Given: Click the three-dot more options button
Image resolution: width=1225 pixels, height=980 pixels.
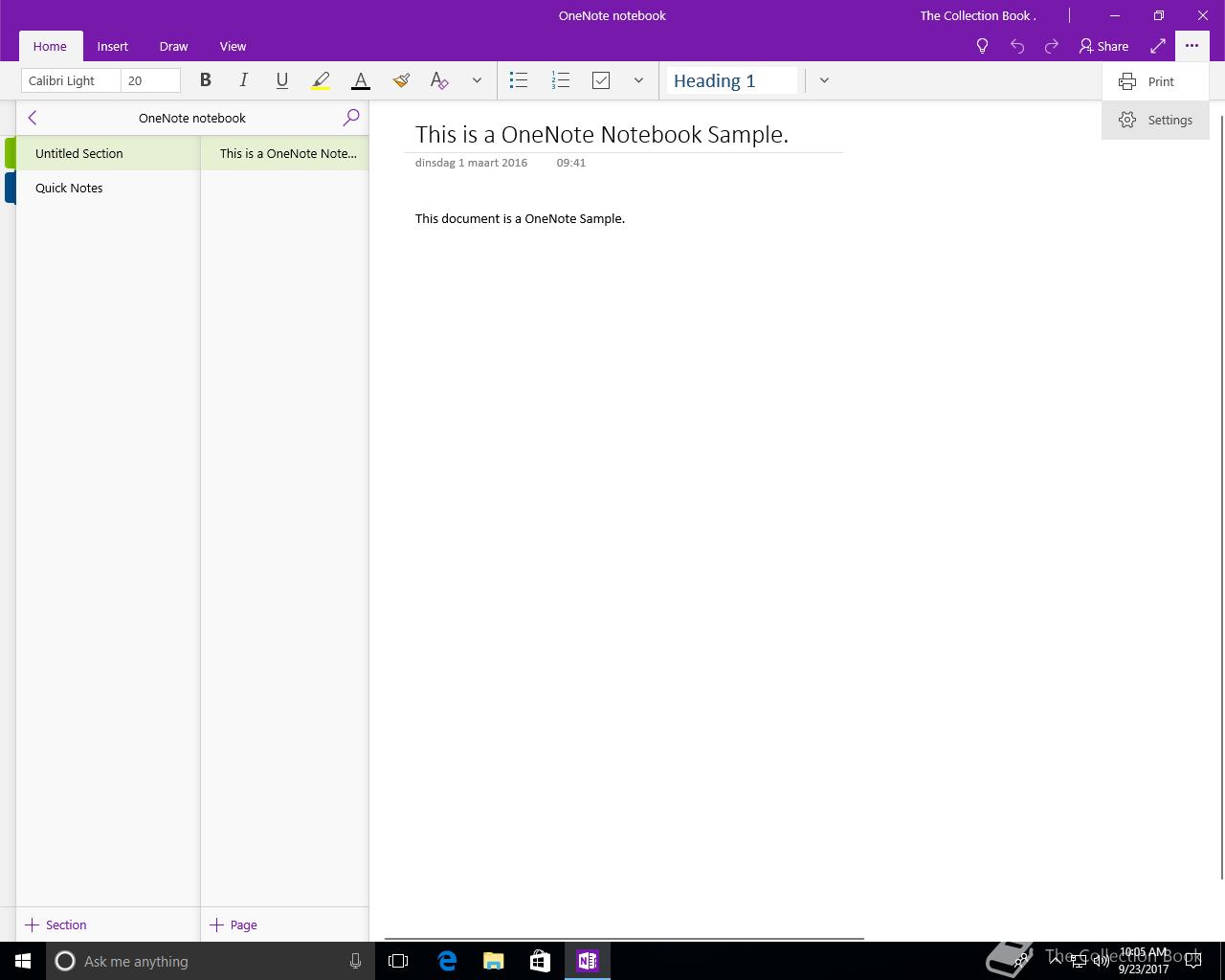Looking at the screenshot, I should [1192, 46].
